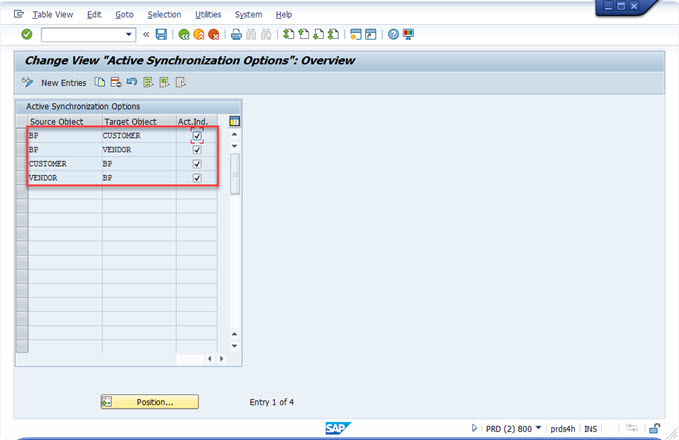This screenshot has height=440, width=679.
Task: Click the Deselect All icon
Action: (x=181, y=82)
